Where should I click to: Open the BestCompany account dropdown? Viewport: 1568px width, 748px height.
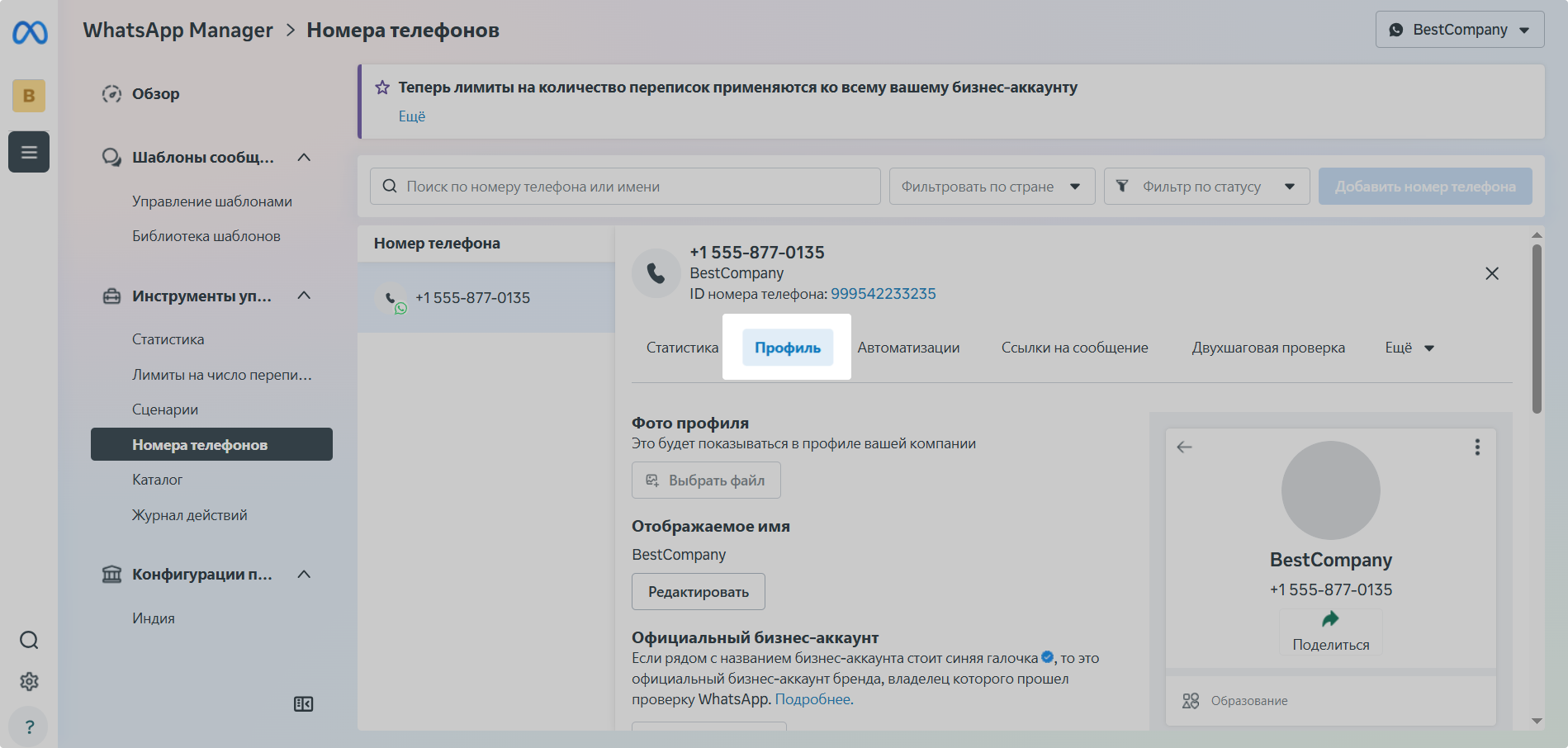tap(1460, 30)
